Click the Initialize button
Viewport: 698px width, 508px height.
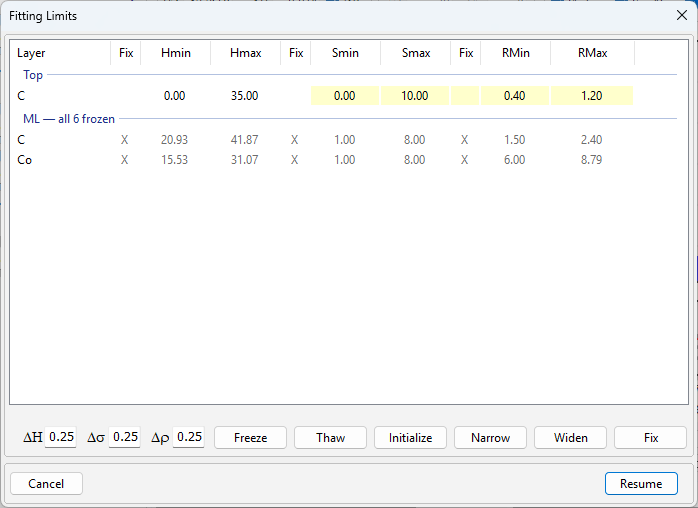(x=410, y=438)
